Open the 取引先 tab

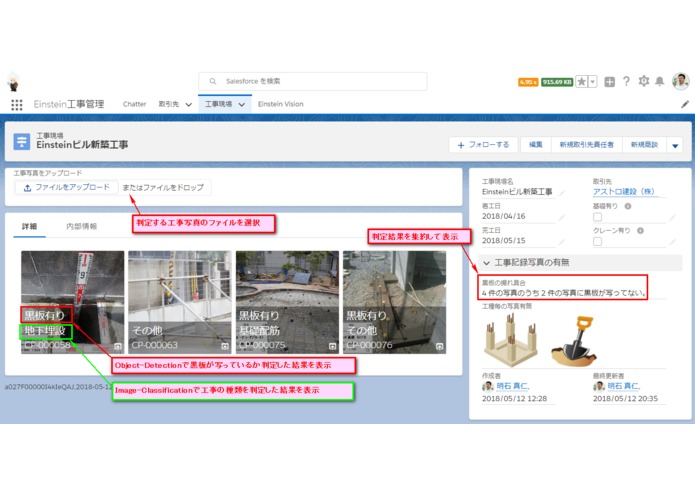[168, 104]
